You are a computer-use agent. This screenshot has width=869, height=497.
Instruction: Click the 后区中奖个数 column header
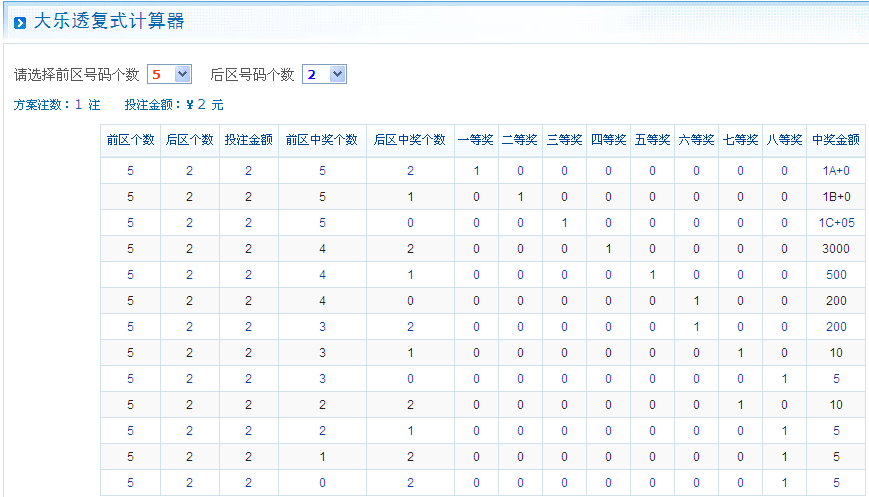(410, 140)
